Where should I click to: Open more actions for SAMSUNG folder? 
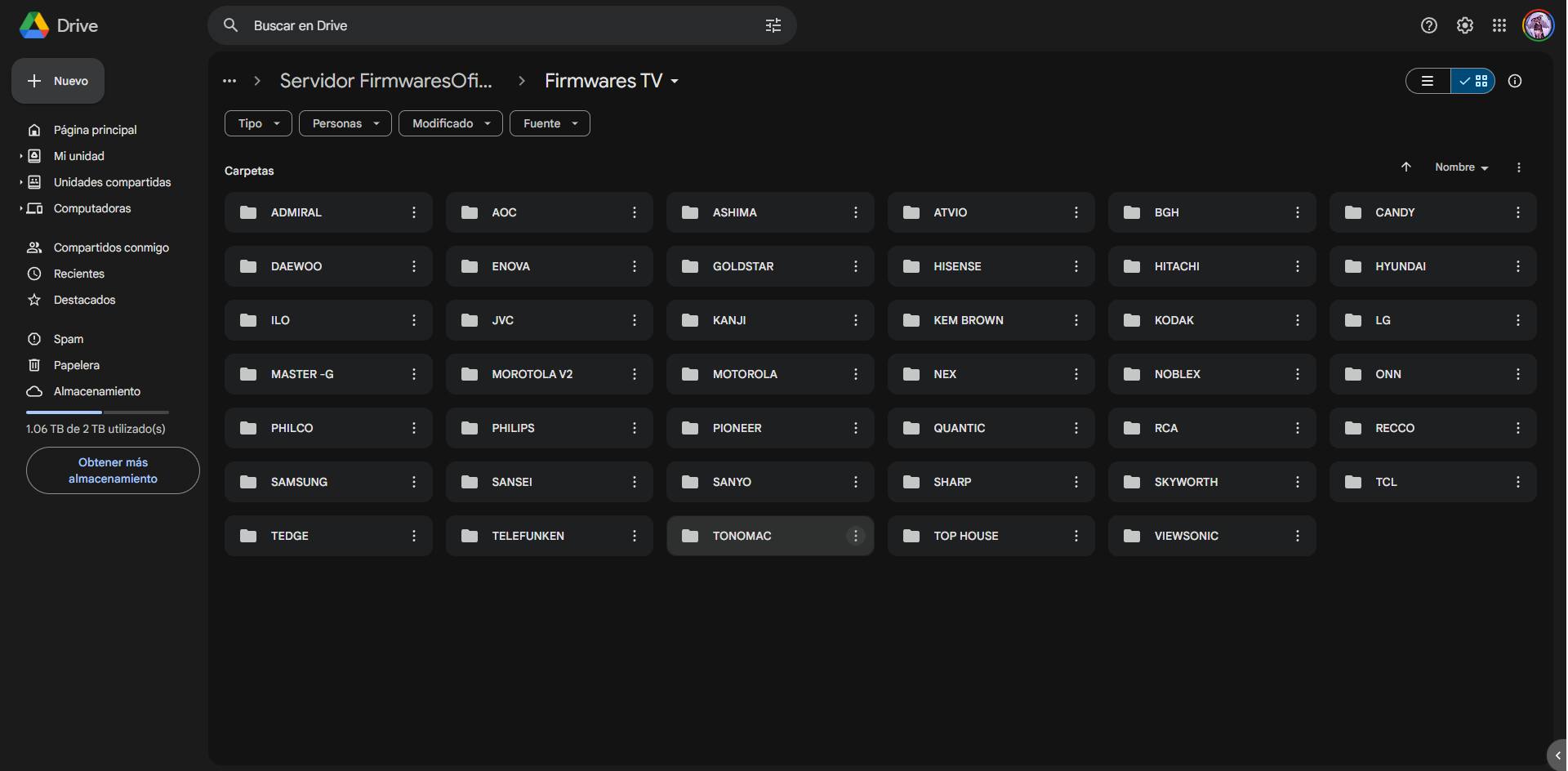click(x=414, y=482)
